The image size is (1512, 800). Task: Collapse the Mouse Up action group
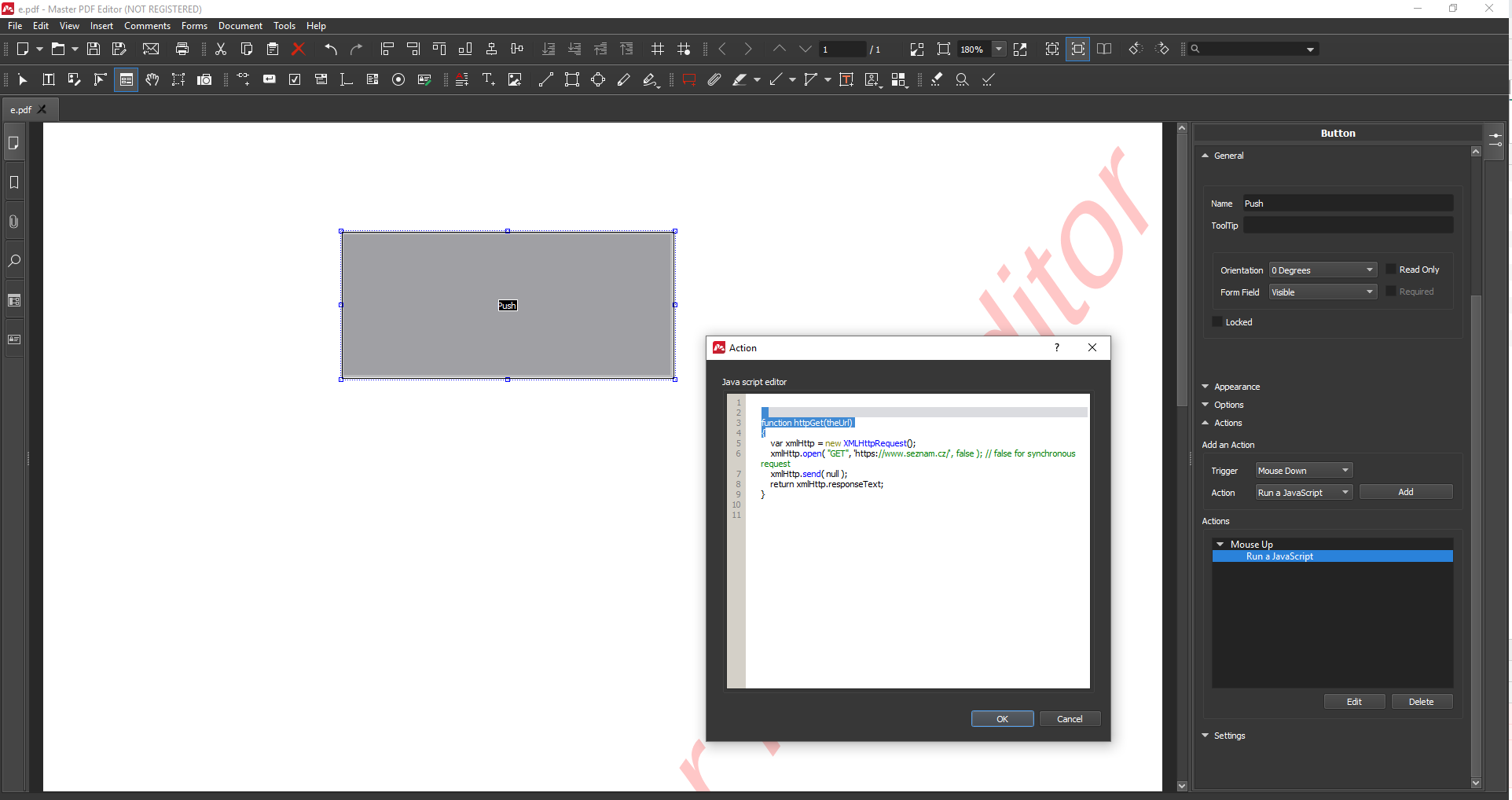click(x=1220, y=544)
